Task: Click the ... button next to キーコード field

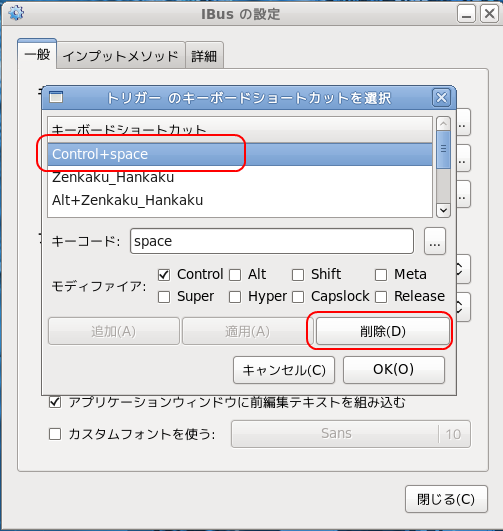Action: [x=435, y=241]
